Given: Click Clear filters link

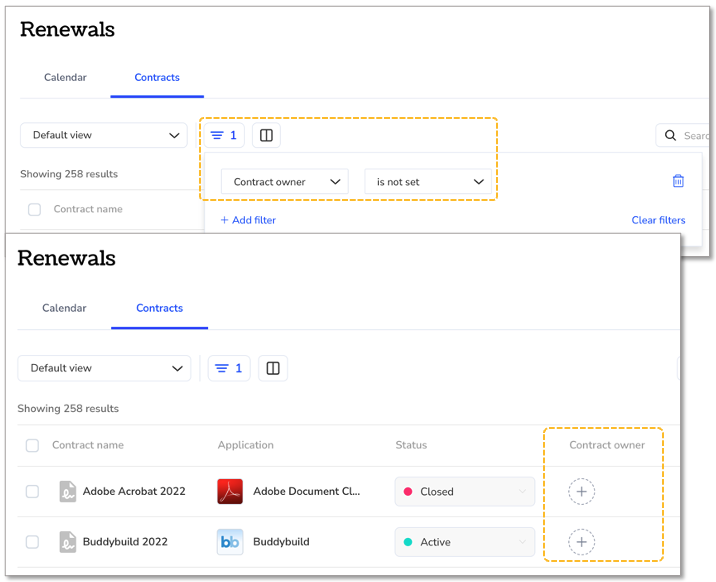Looking at the screenshot, I should (658, 220).
